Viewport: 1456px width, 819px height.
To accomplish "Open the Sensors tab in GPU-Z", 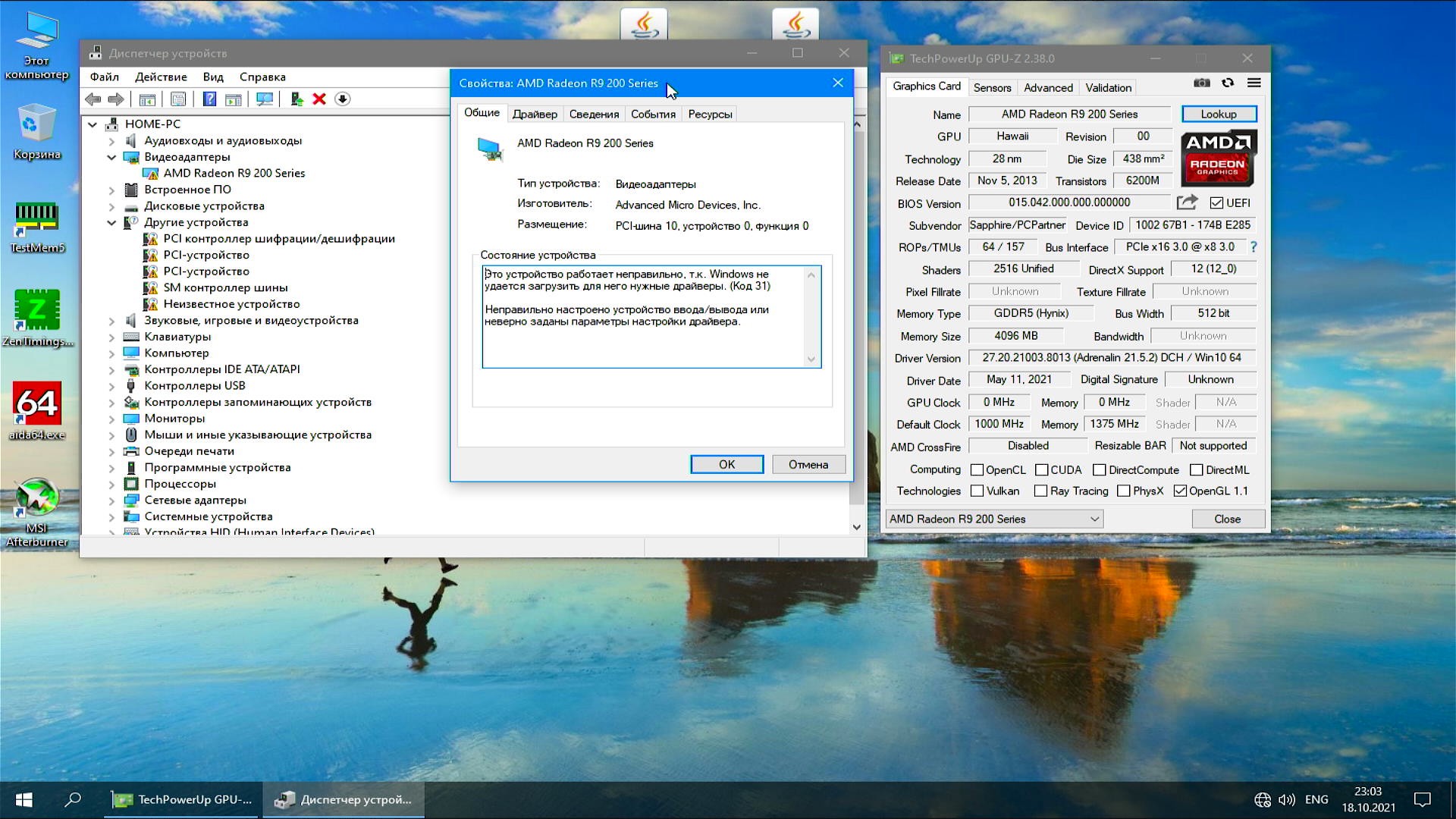I will 992,88.
